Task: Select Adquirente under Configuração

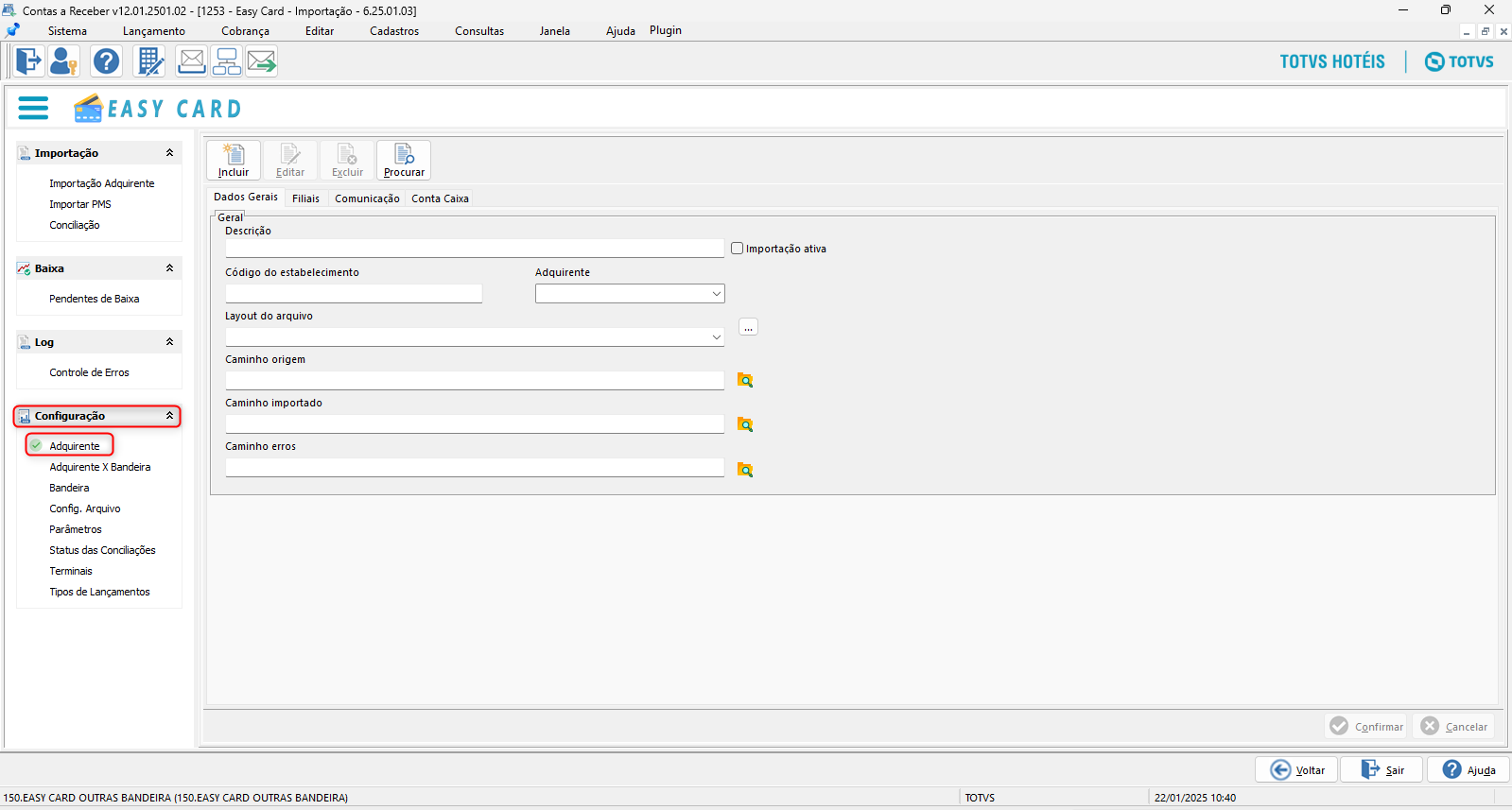Action: pos(75,446)
